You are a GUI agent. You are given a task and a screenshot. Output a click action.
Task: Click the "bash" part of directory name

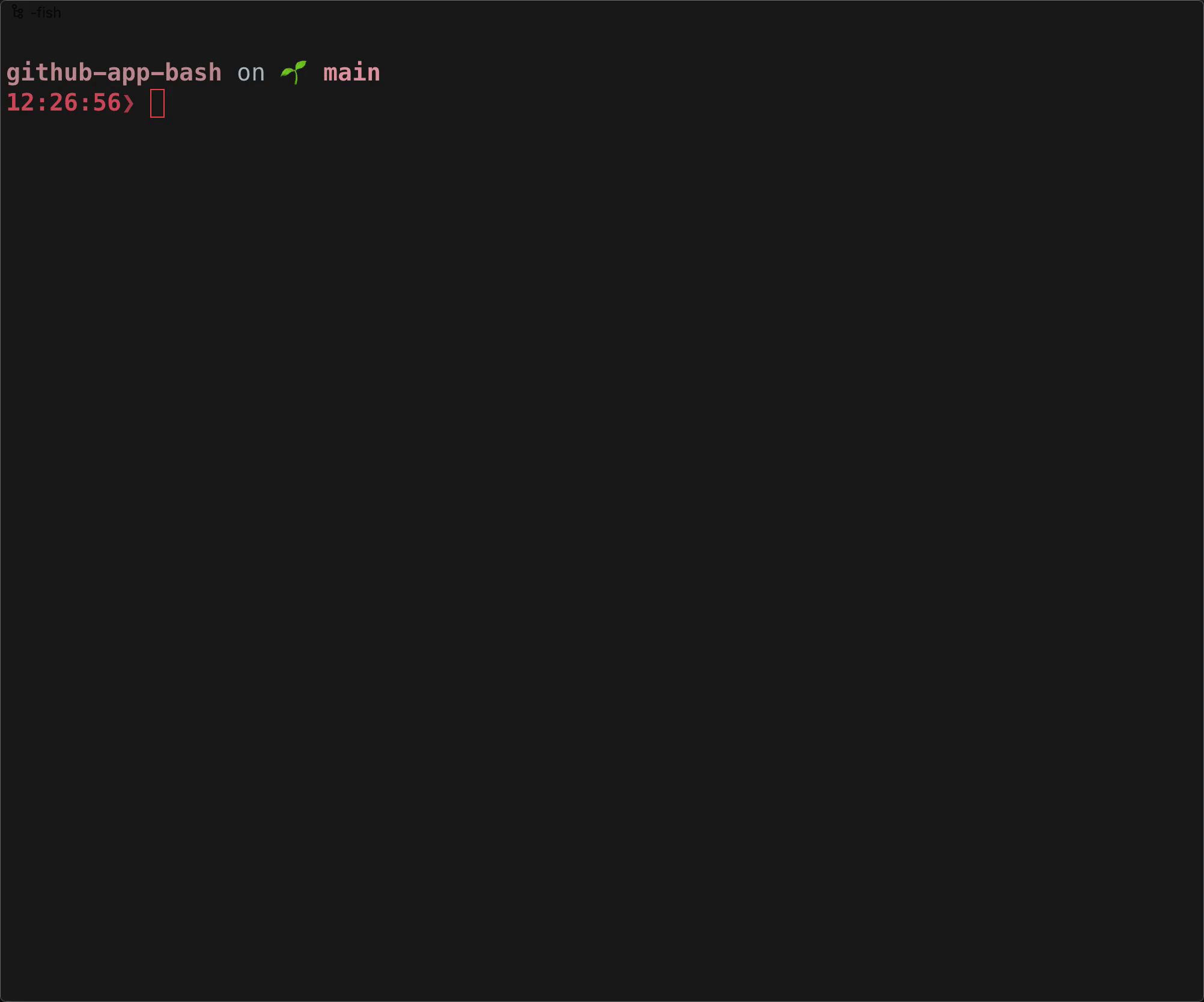click(193, 73)
